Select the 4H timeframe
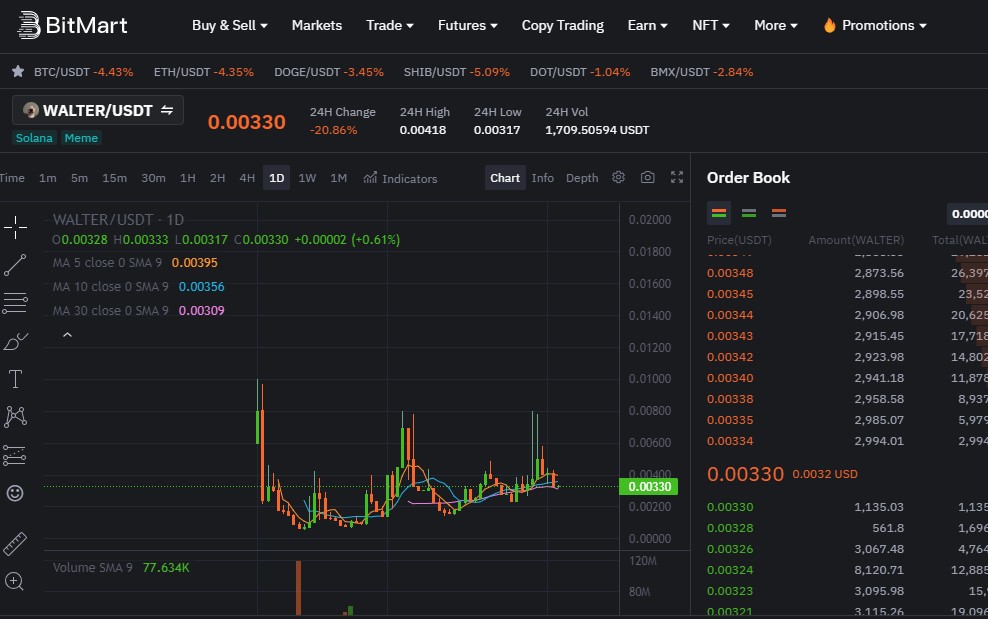The height and width of the screenshot is (619, 988). coord(247,178)
